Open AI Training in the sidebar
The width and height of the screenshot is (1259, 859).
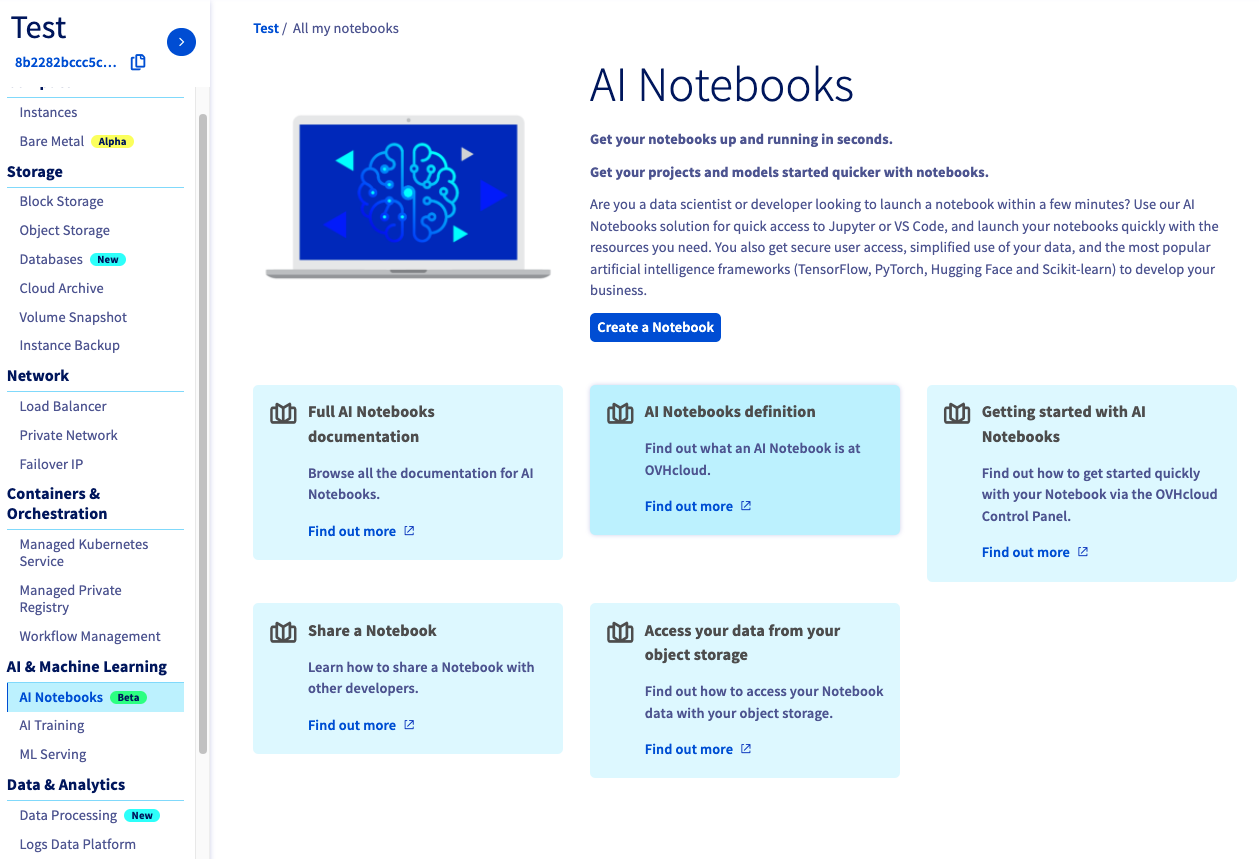(x=52, y=725)
